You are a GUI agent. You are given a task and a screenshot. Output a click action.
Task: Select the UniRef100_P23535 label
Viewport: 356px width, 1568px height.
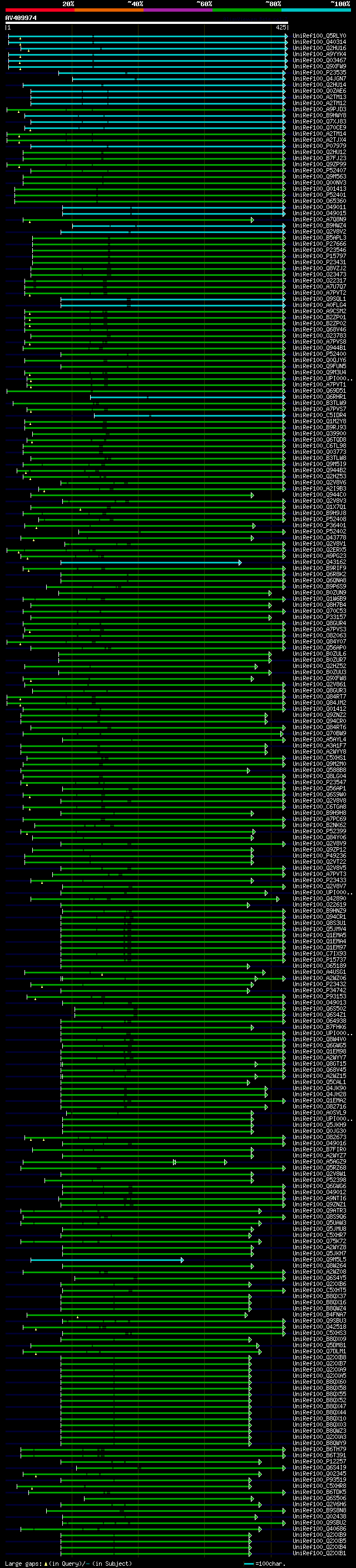[319, 73]
